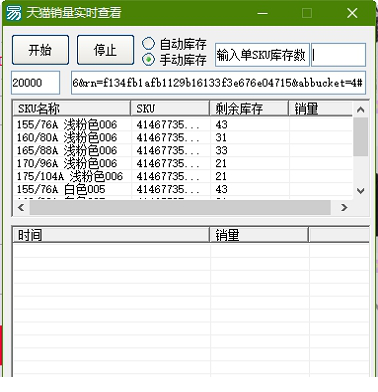
Task: Click the vertical scrollbar thumb in SKU list
Action: pos(360,137)
